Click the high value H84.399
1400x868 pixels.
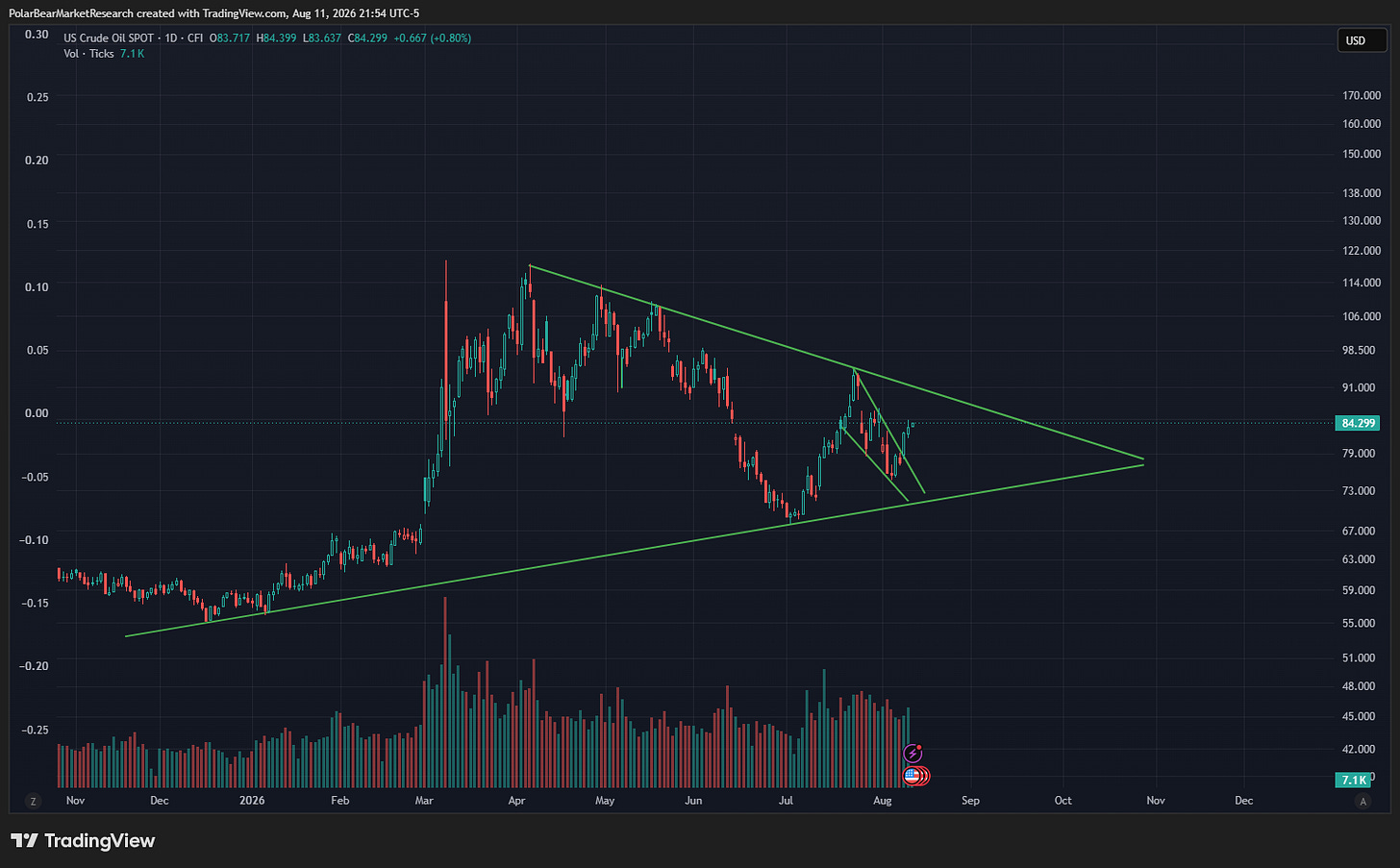[276, 38]
